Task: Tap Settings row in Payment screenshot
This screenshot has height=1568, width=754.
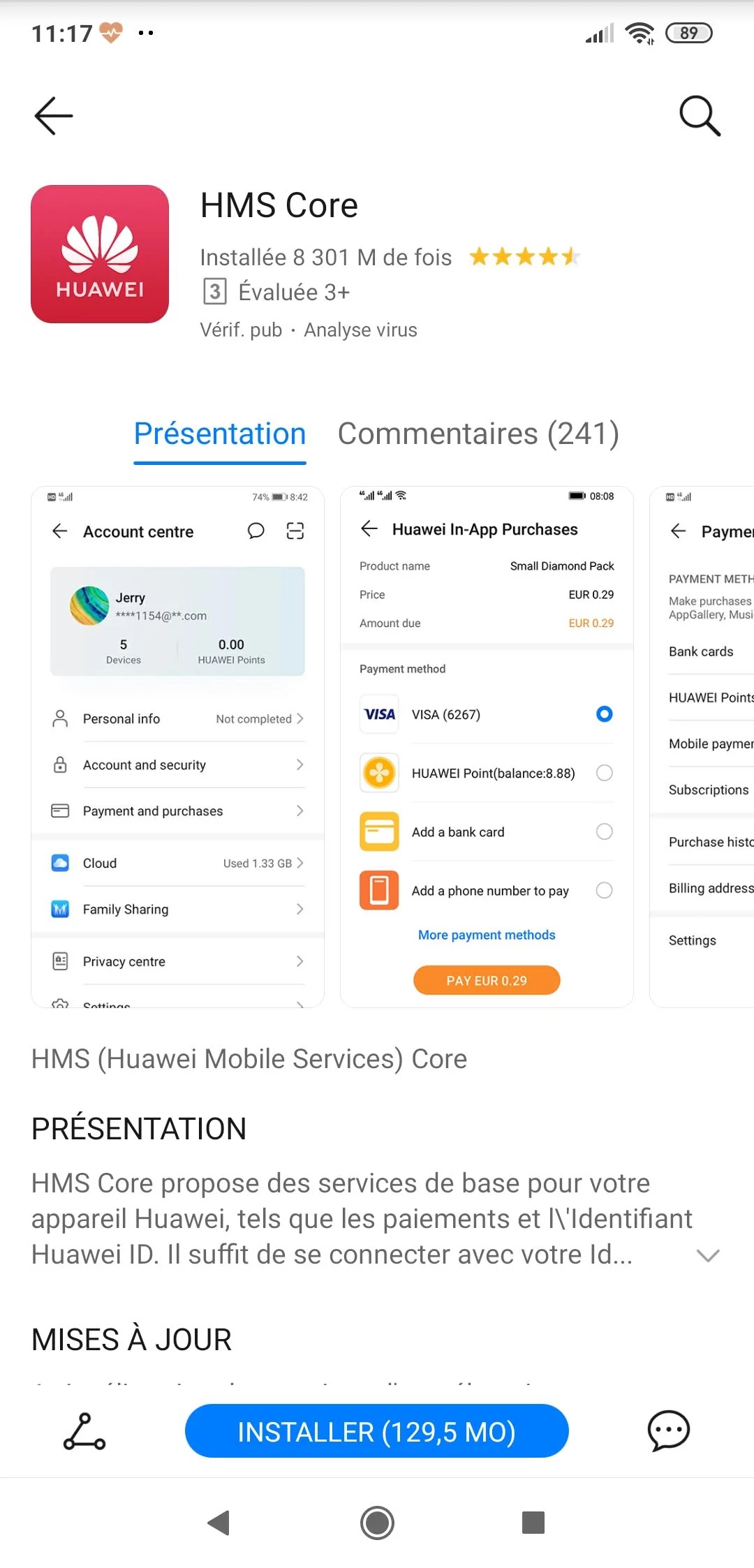Action: (x=711, y=940)
